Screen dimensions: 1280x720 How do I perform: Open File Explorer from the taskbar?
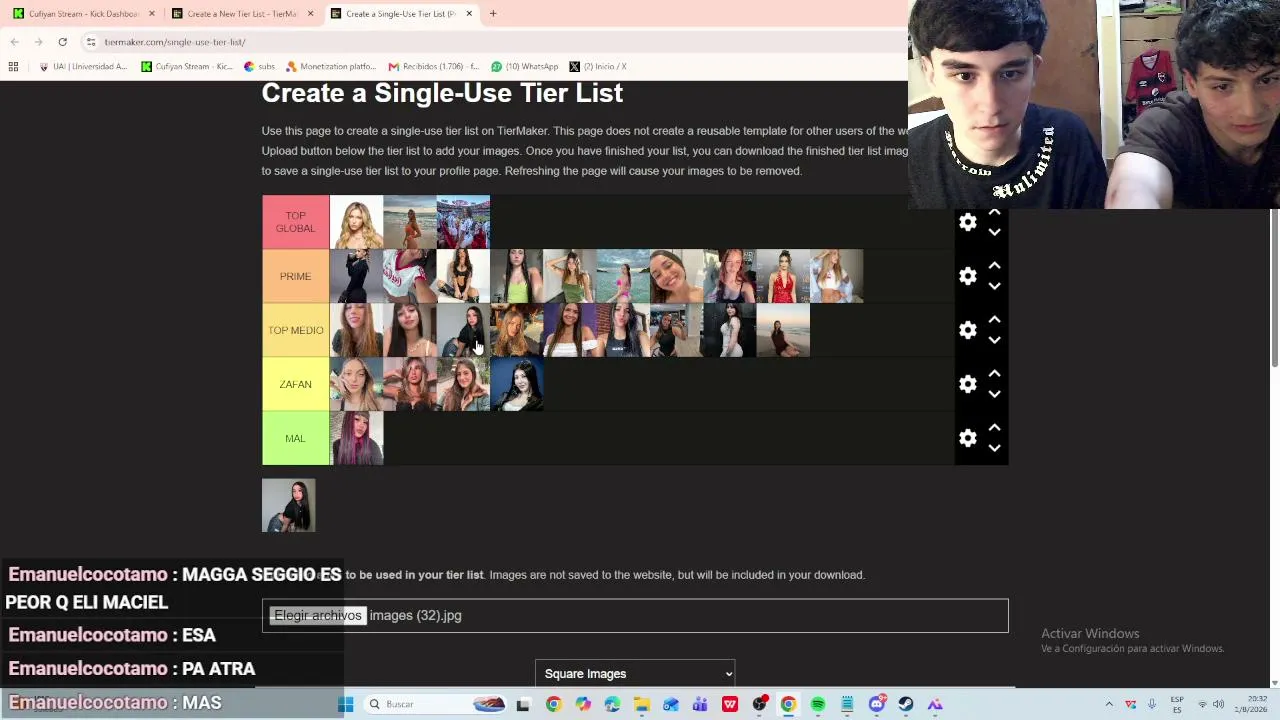pyautogui.click(x=642, y=704)
